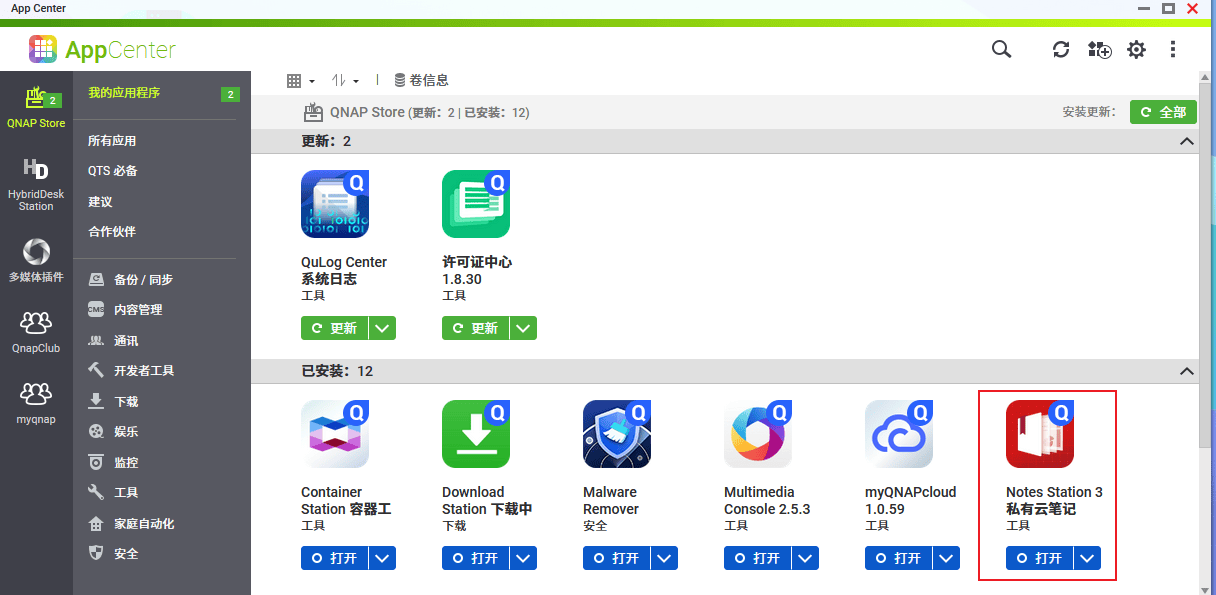Open the grid view mode dropdown

click(x=301, y=80)
